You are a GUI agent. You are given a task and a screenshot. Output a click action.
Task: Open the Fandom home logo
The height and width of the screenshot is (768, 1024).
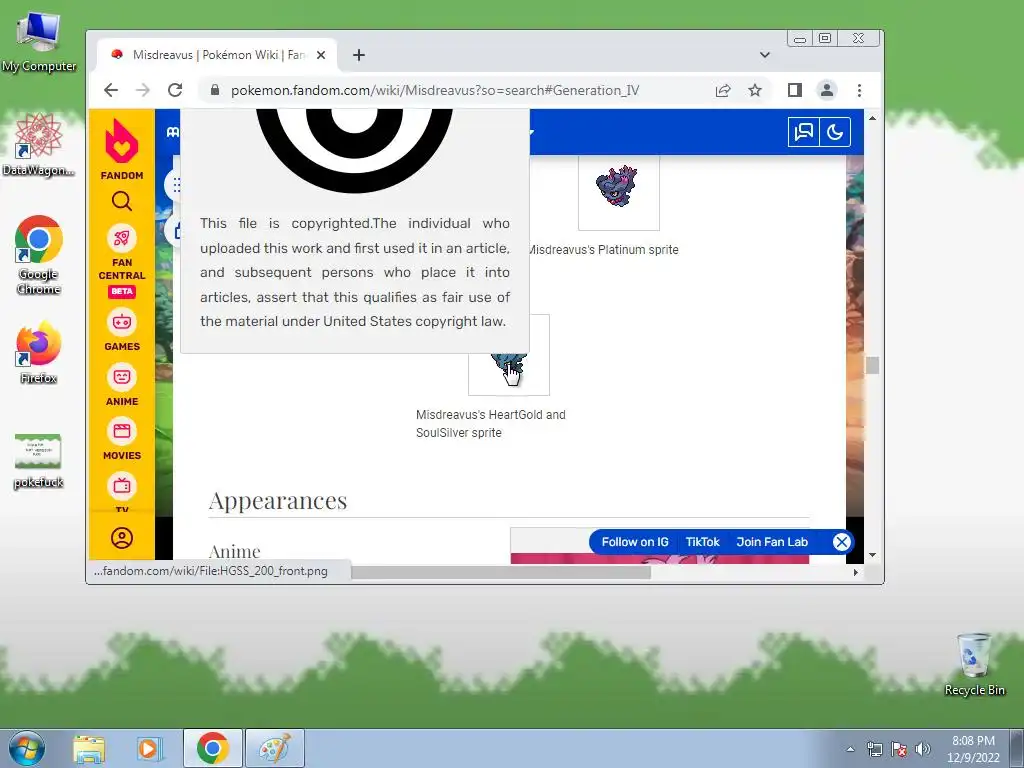pyautogui.click(x=121, y=149)
